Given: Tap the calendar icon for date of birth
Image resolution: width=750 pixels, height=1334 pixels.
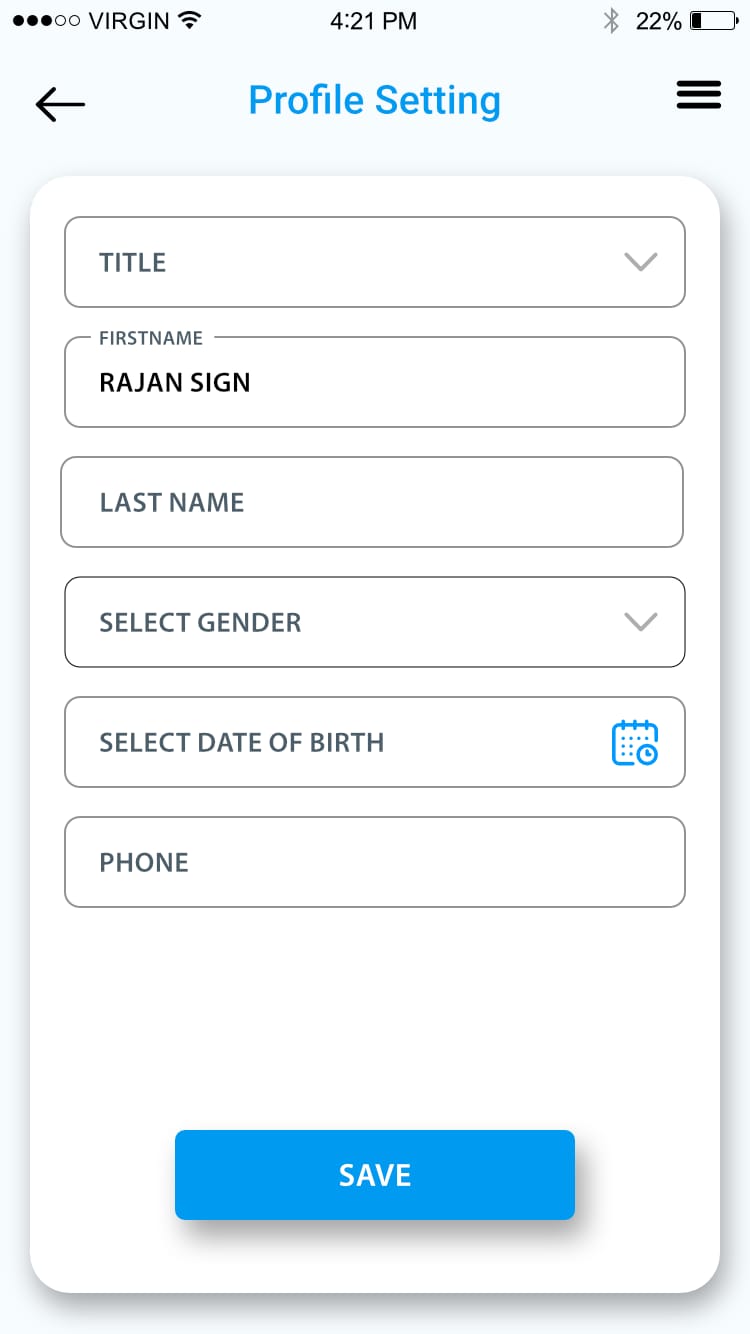Looking at the screenshot, I should tap(636, 742).
